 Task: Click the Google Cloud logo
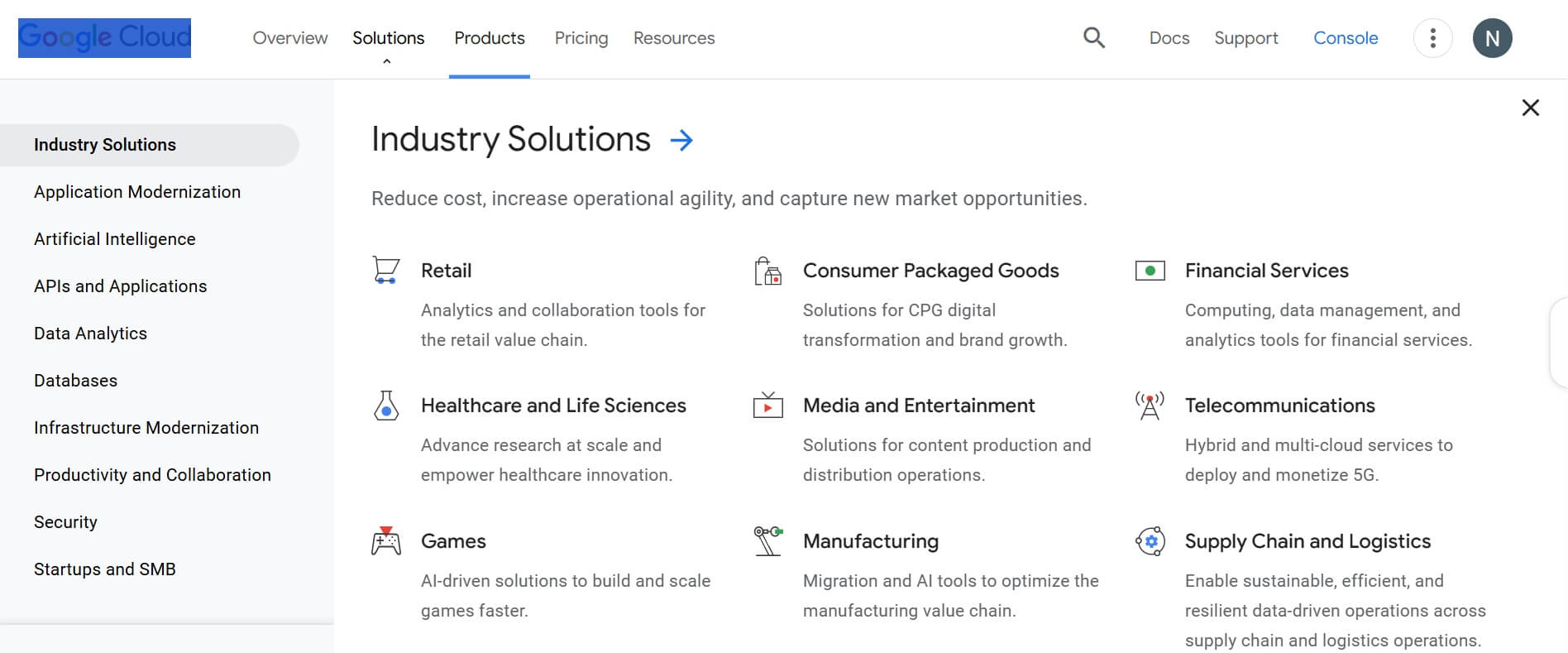click(104, 38)
